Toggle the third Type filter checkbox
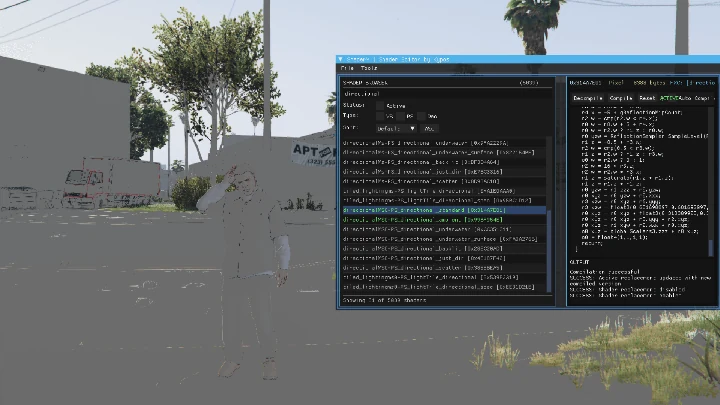This screenshot has height=405, width=720. [x=422, y=116]
